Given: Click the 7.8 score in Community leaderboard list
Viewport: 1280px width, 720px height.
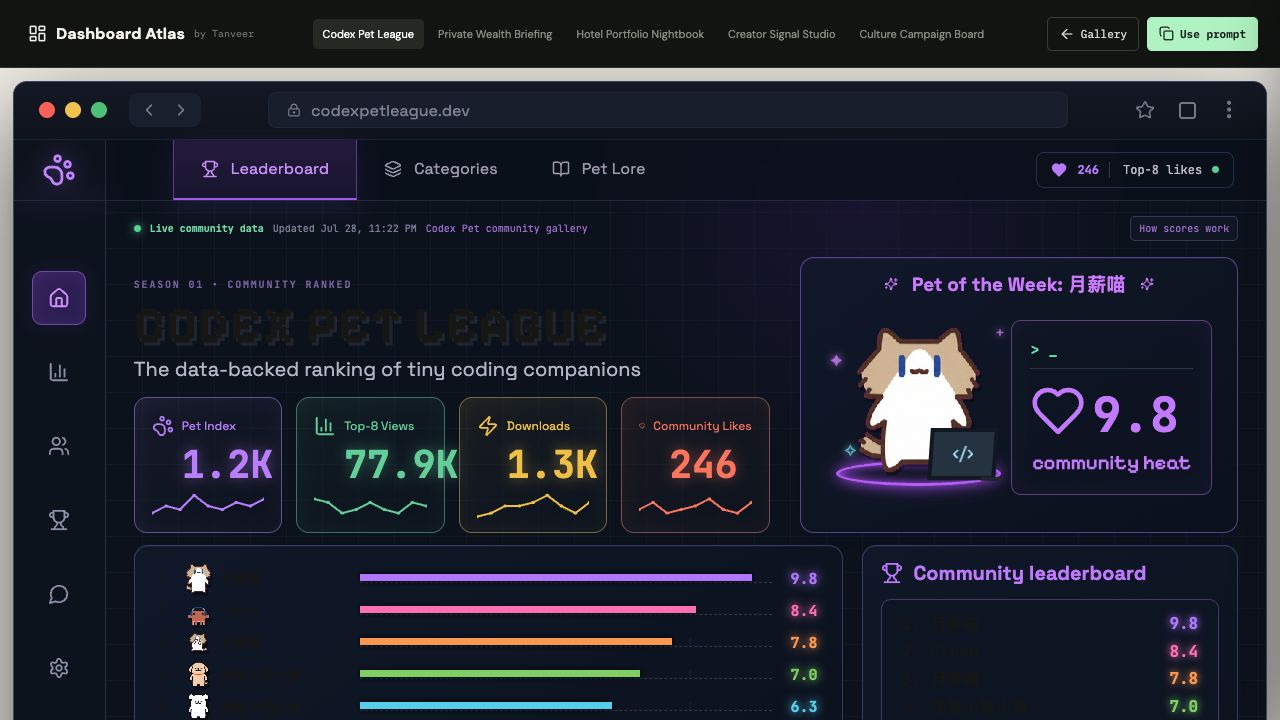Looking at the screenshot, I should coord(1183,679).
